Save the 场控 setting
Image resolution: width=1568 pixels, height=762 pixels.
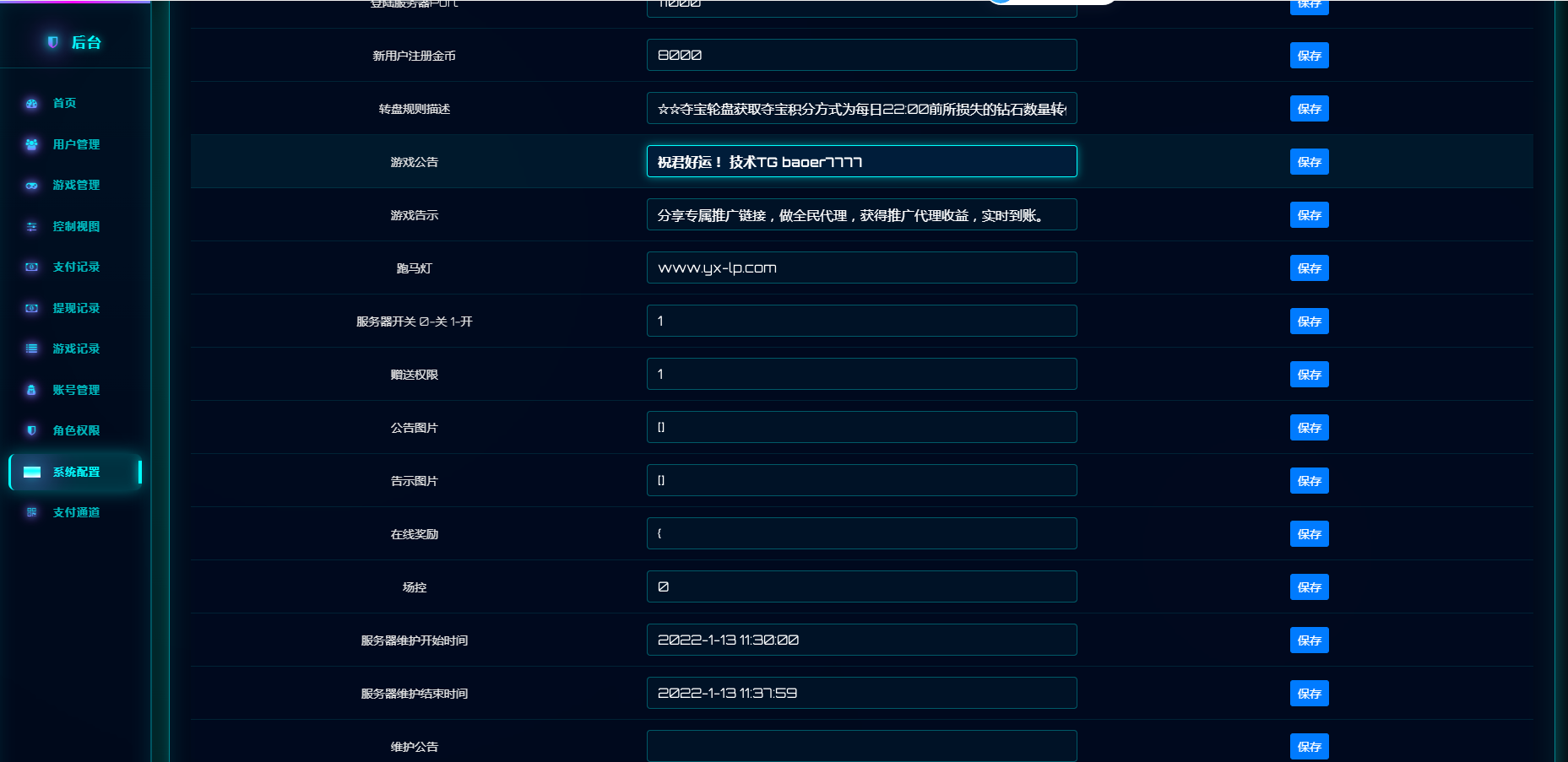tap(1309, 587)
